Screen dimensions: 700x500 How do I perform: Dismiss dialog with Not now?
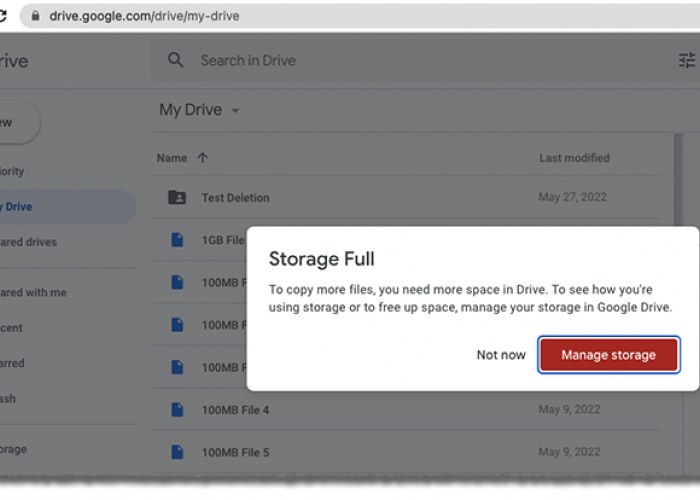click(501, 355)
